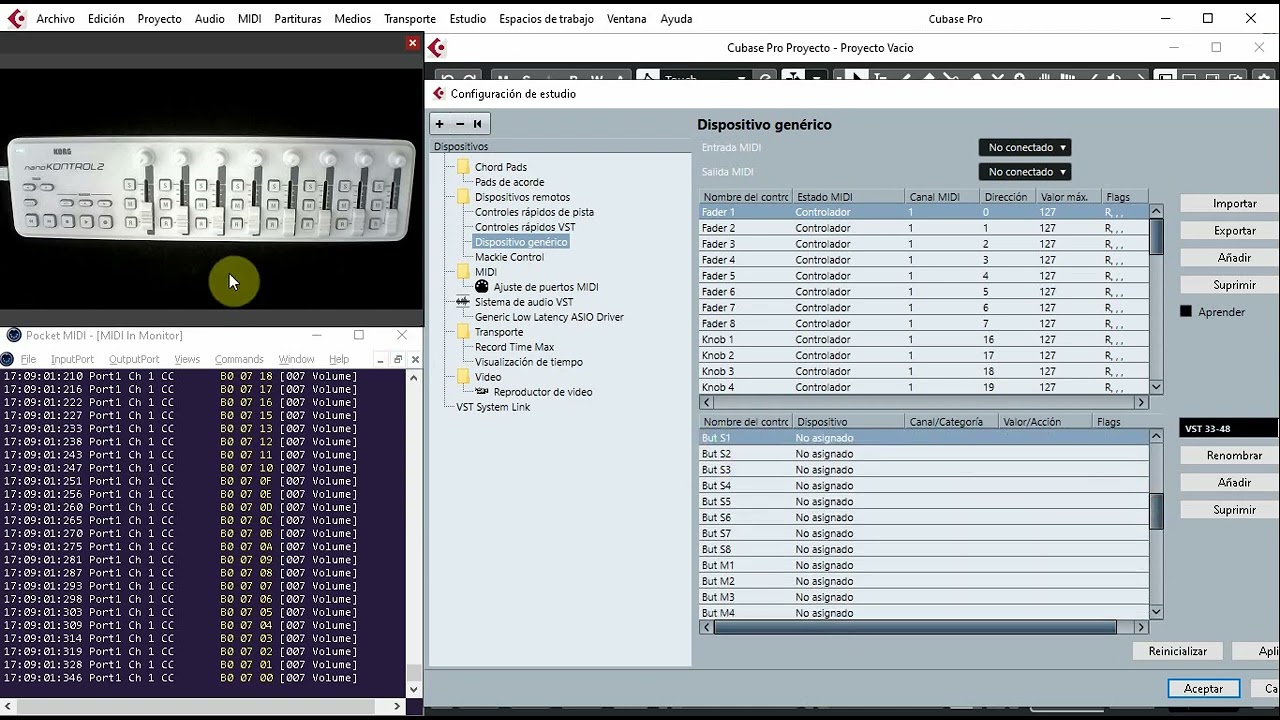
Task: Click the reset devices arrow icon
Action: (478, 124)
